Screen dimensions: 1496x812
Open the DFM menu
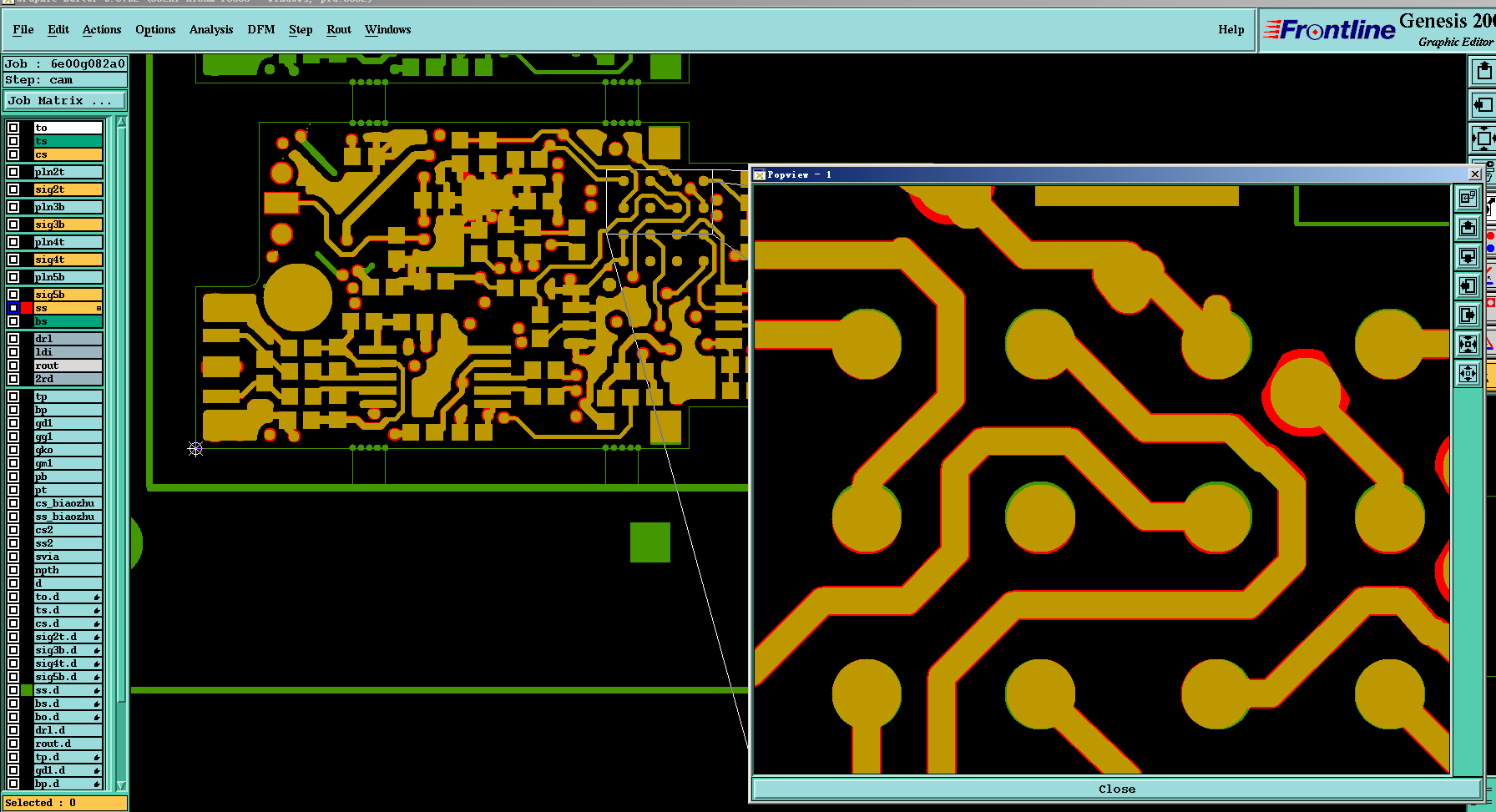point(261,29)
